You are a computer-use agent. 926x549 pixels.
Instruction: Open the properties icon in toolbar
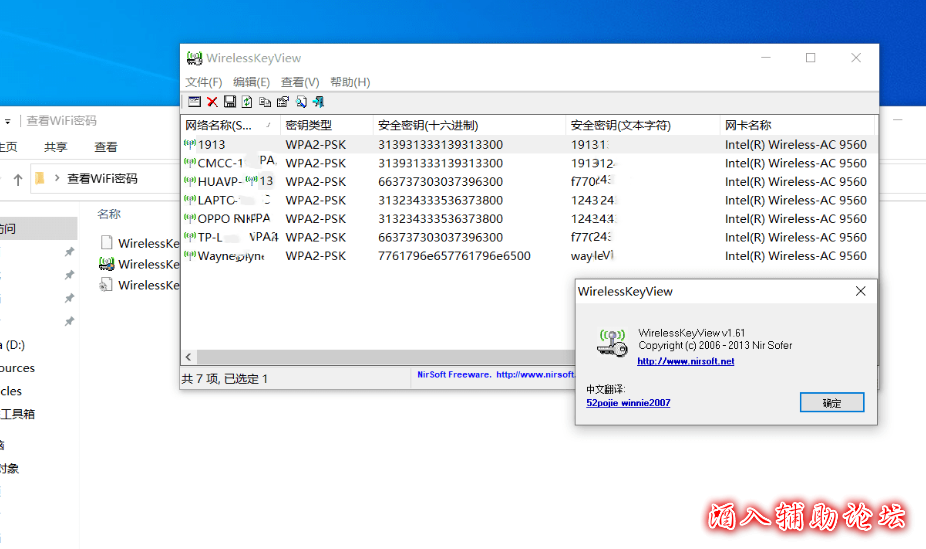[282, 102]
